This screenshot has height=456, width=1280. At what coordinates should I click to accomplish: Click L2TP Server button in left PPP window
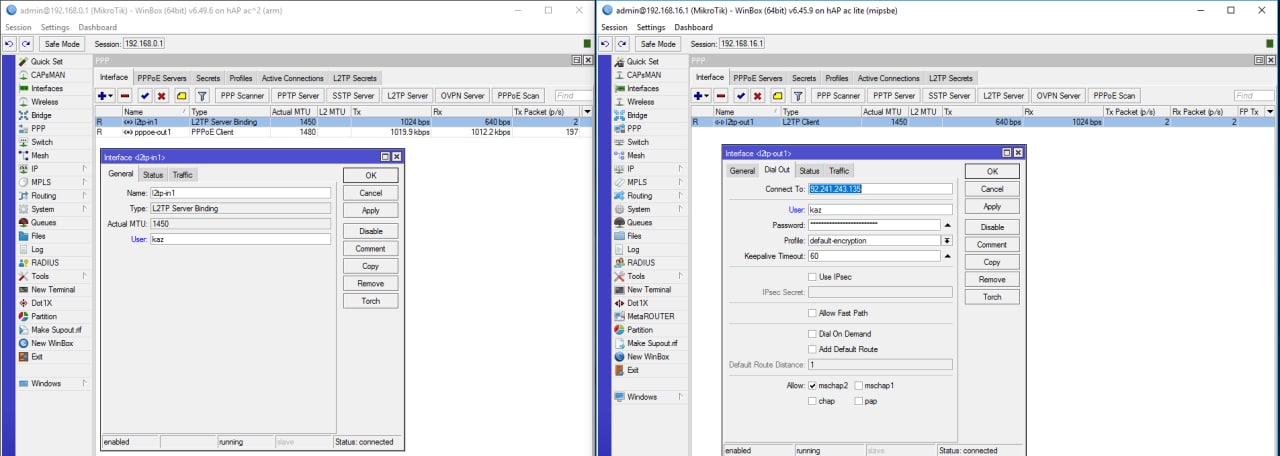pyautogui.click(x=408, y=96)
